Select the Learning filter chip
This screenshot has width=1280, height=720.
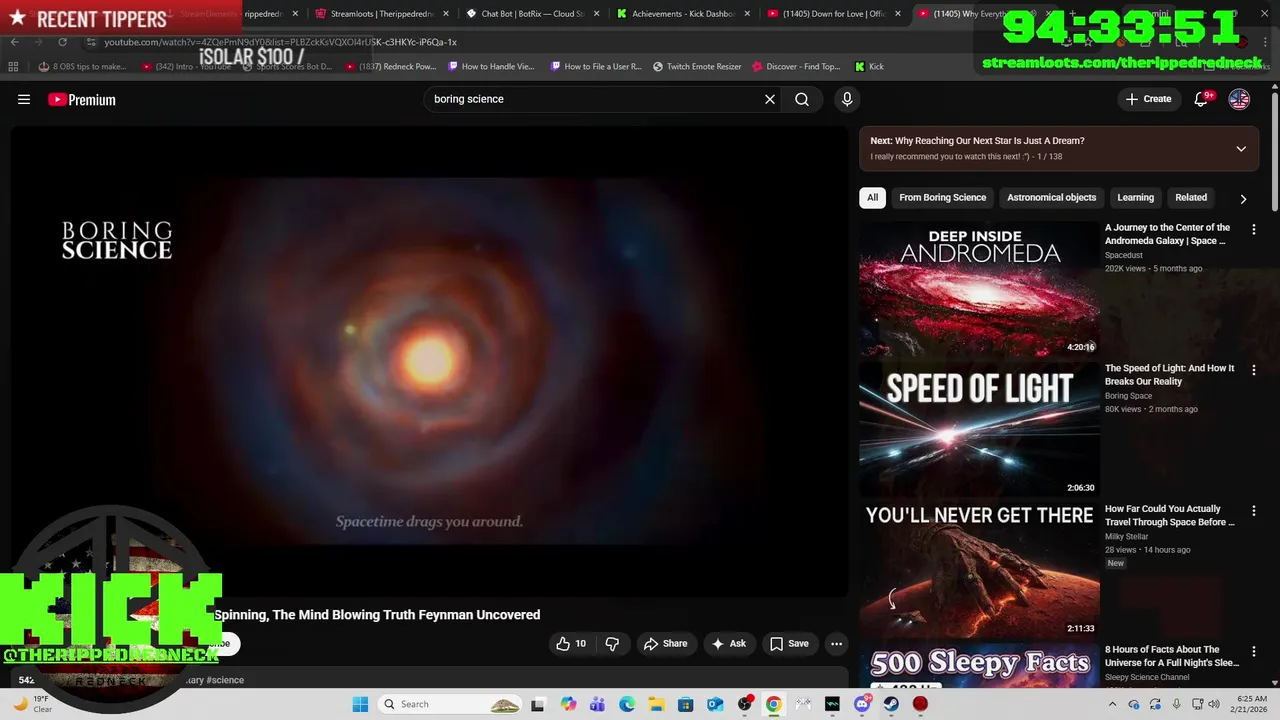point(1135,197)
